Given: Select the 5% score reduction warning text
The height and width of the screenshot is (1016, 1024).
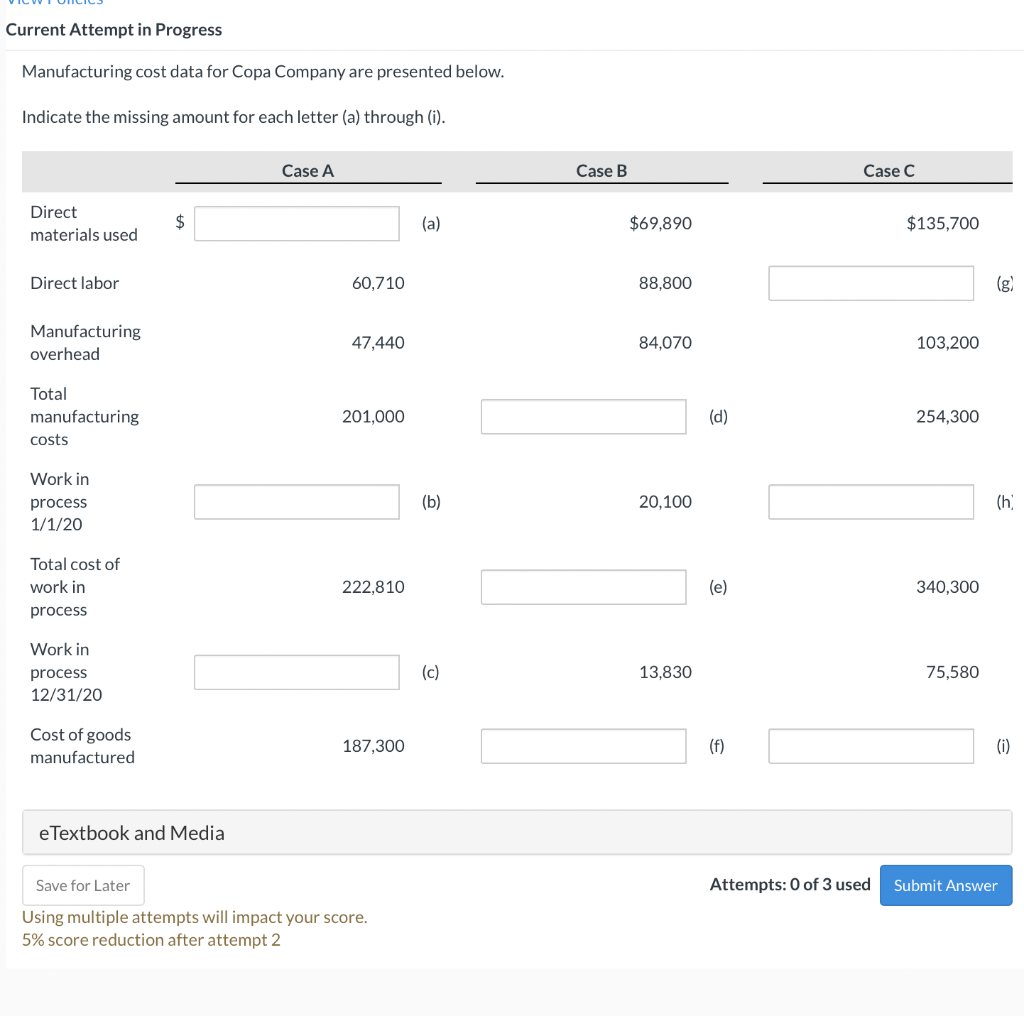Looking at the screenshot, I should (151, 939).
